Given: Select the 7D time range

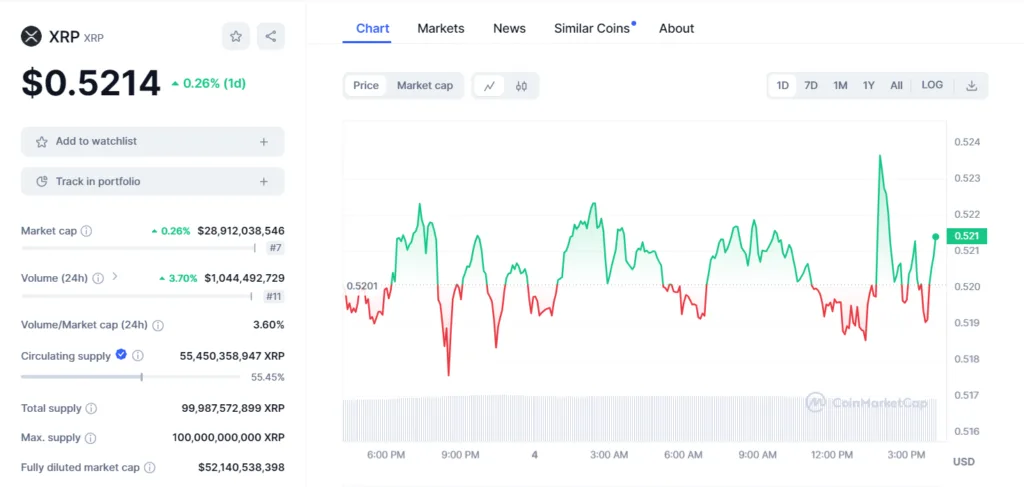Looking at the screenshot, I should click(x=811, y=86).
